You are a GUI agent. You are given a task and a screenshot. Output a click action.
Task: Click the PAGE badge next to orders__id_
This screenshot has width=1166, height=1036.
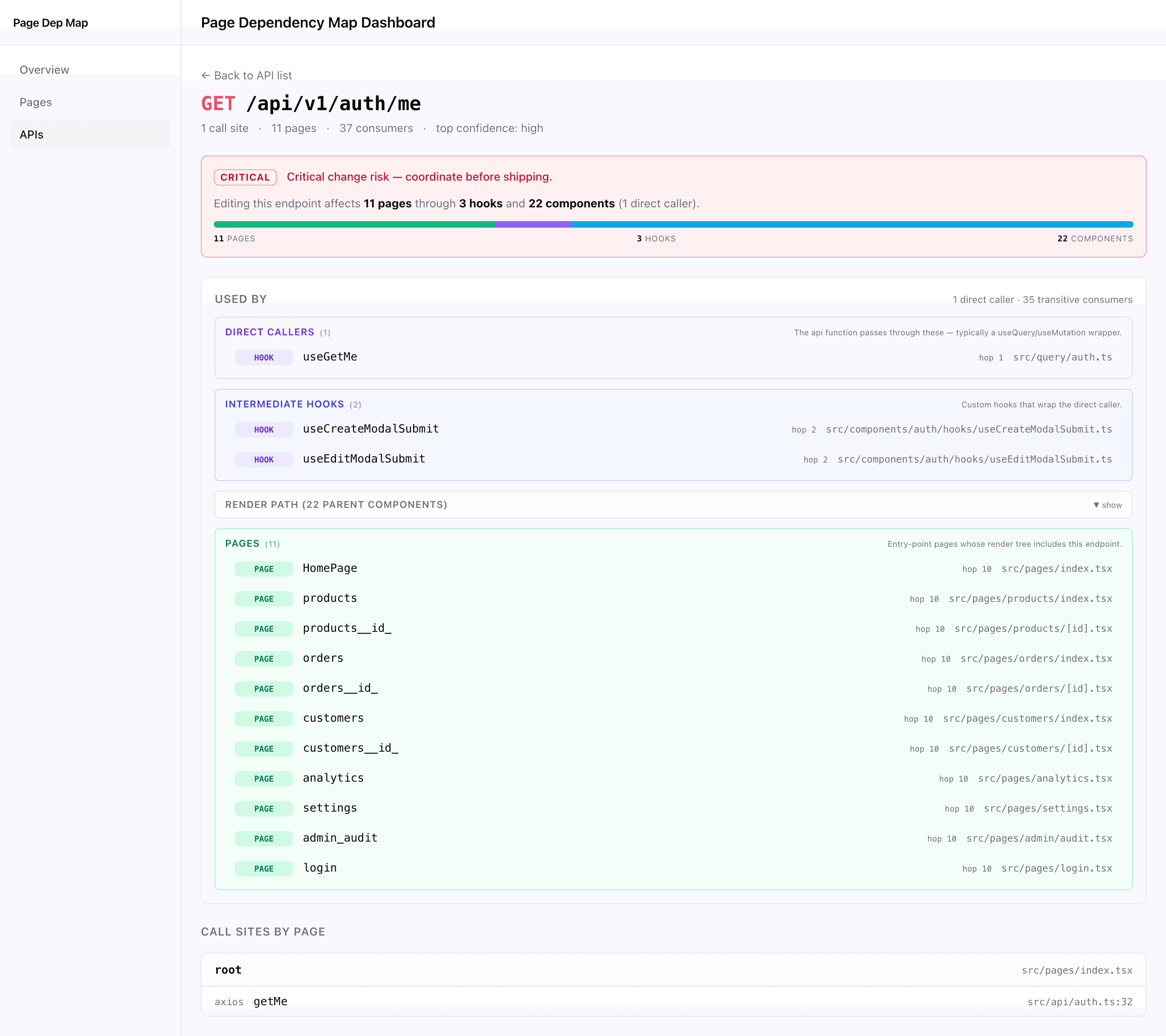click(264, 689)
